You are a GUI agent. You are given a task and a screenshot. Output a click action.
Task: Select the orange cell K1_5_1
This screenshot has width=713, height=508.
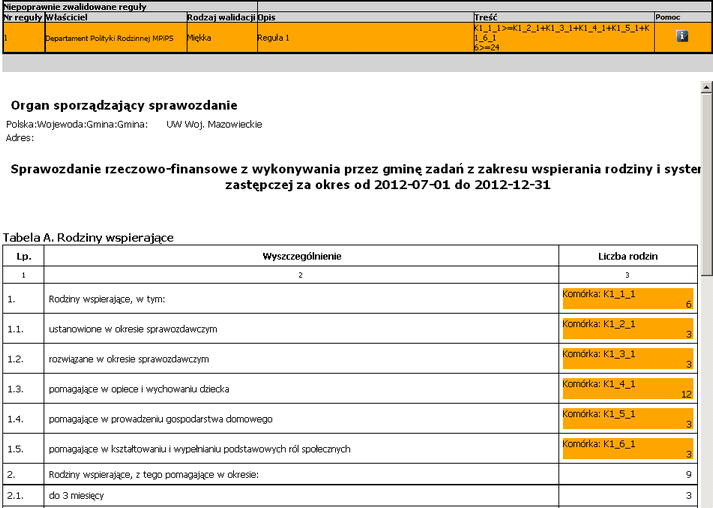(627, 418)
